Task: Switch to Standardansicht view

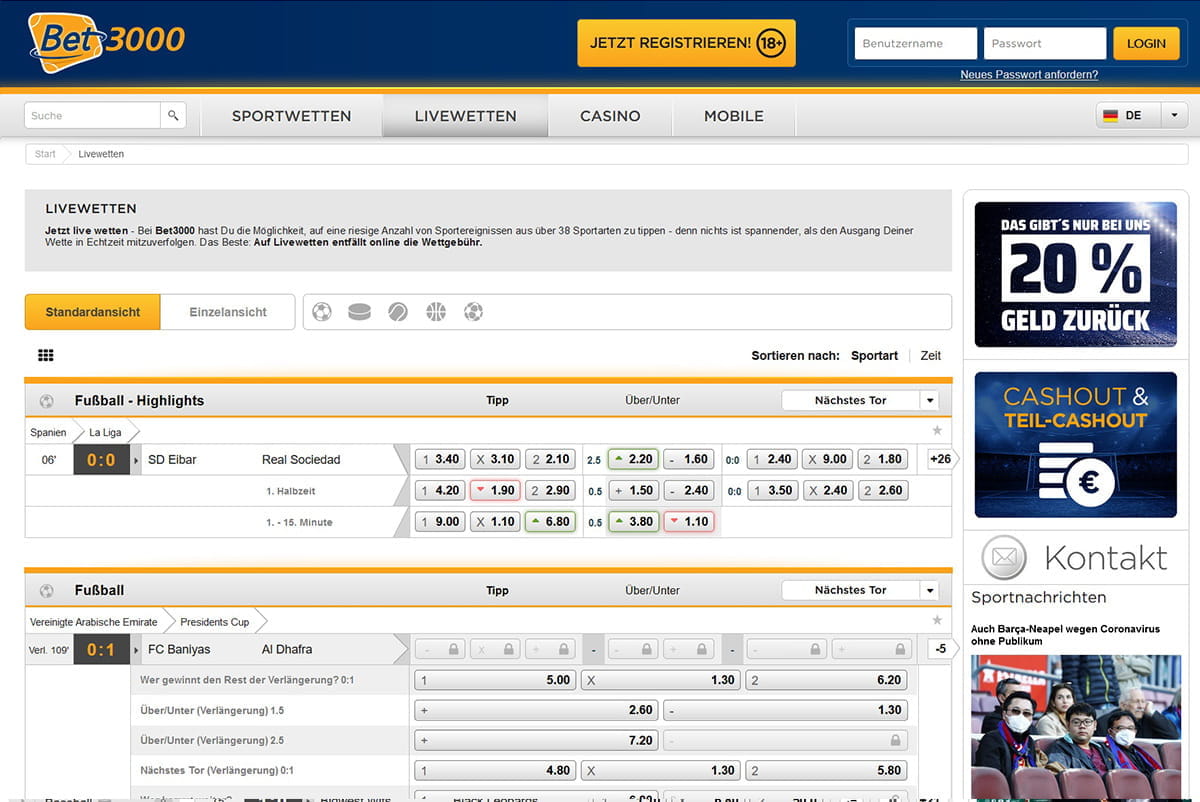Action: click(93, 312)
